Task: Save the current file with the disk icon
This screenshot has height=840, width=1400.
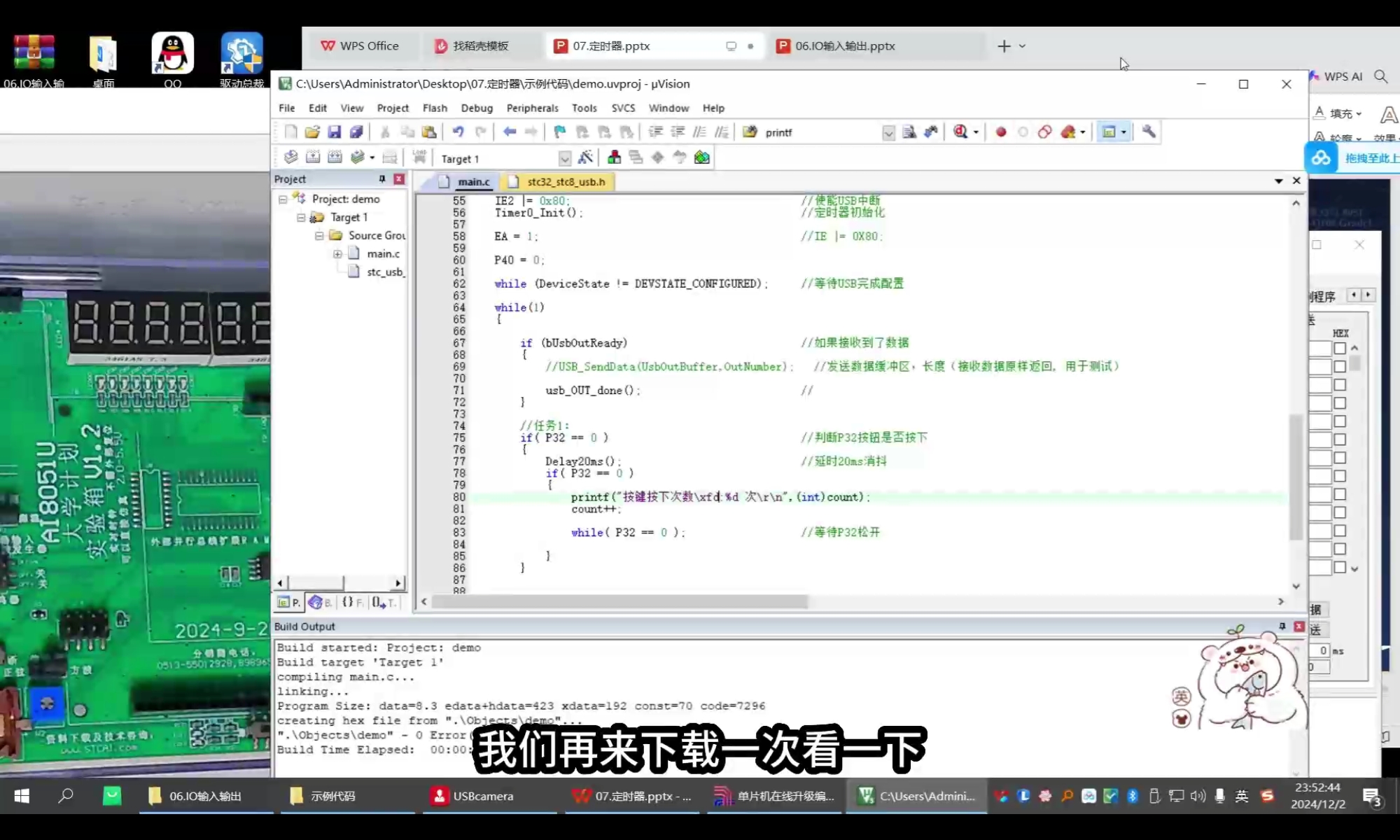Action: (x=334, y=132)
